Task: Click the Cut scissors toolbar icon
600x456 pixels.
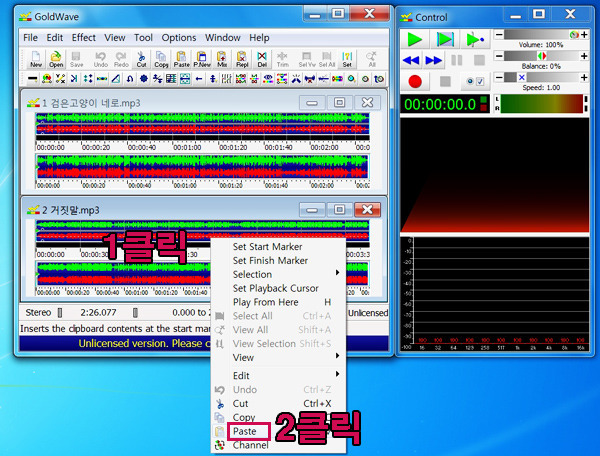Action: 142,59
